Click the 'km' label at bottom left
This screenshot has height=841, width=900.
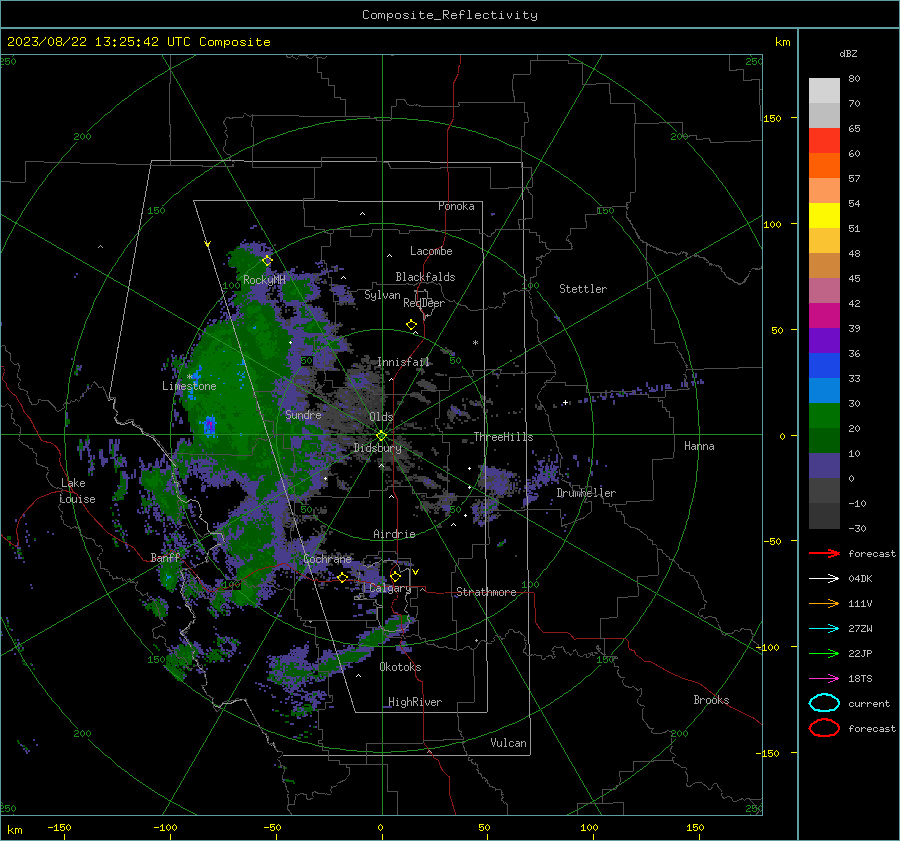[x=14, y=830]
